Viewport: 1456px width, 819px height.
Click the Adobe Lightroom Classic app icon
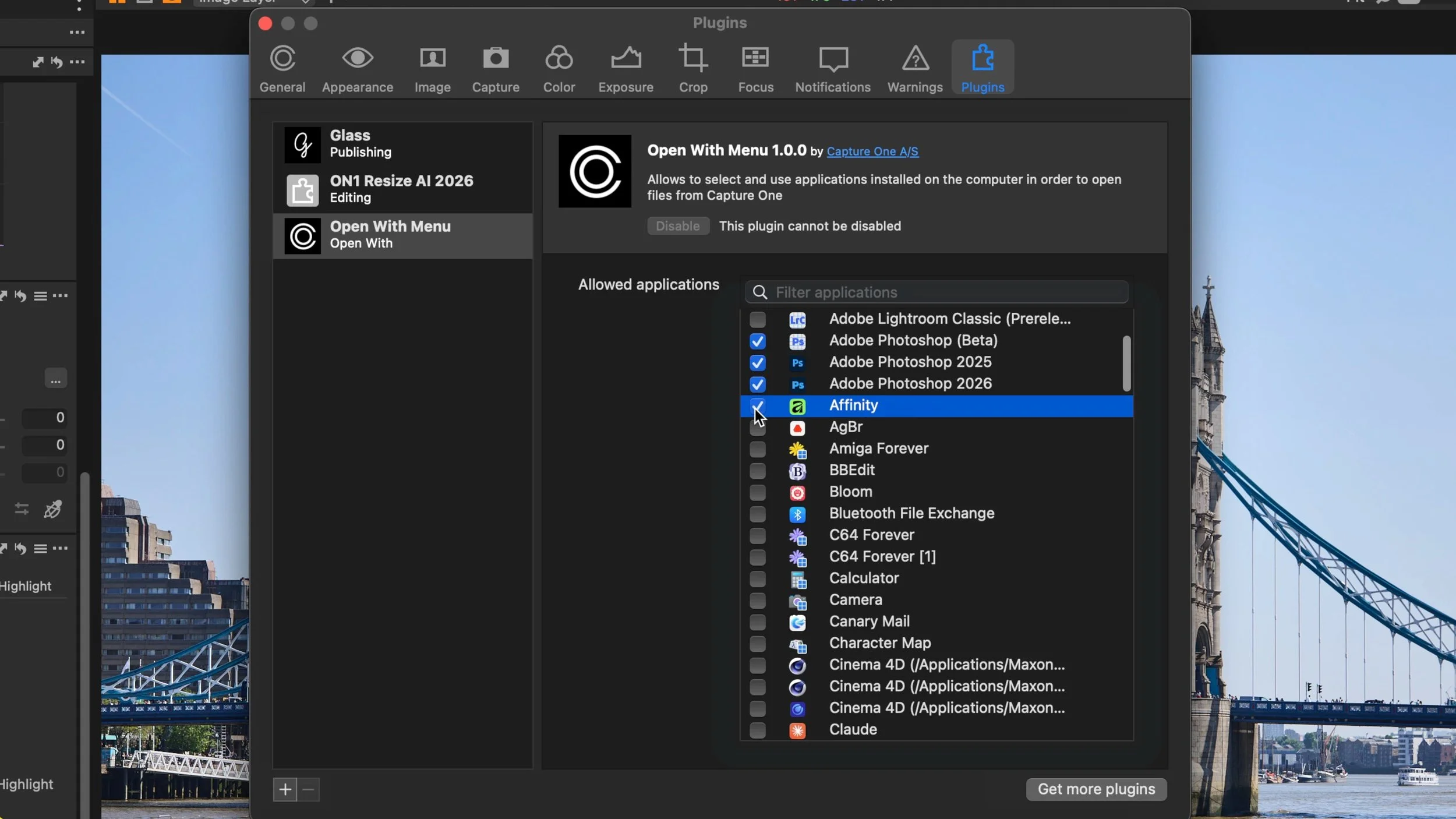pos(797,319)
